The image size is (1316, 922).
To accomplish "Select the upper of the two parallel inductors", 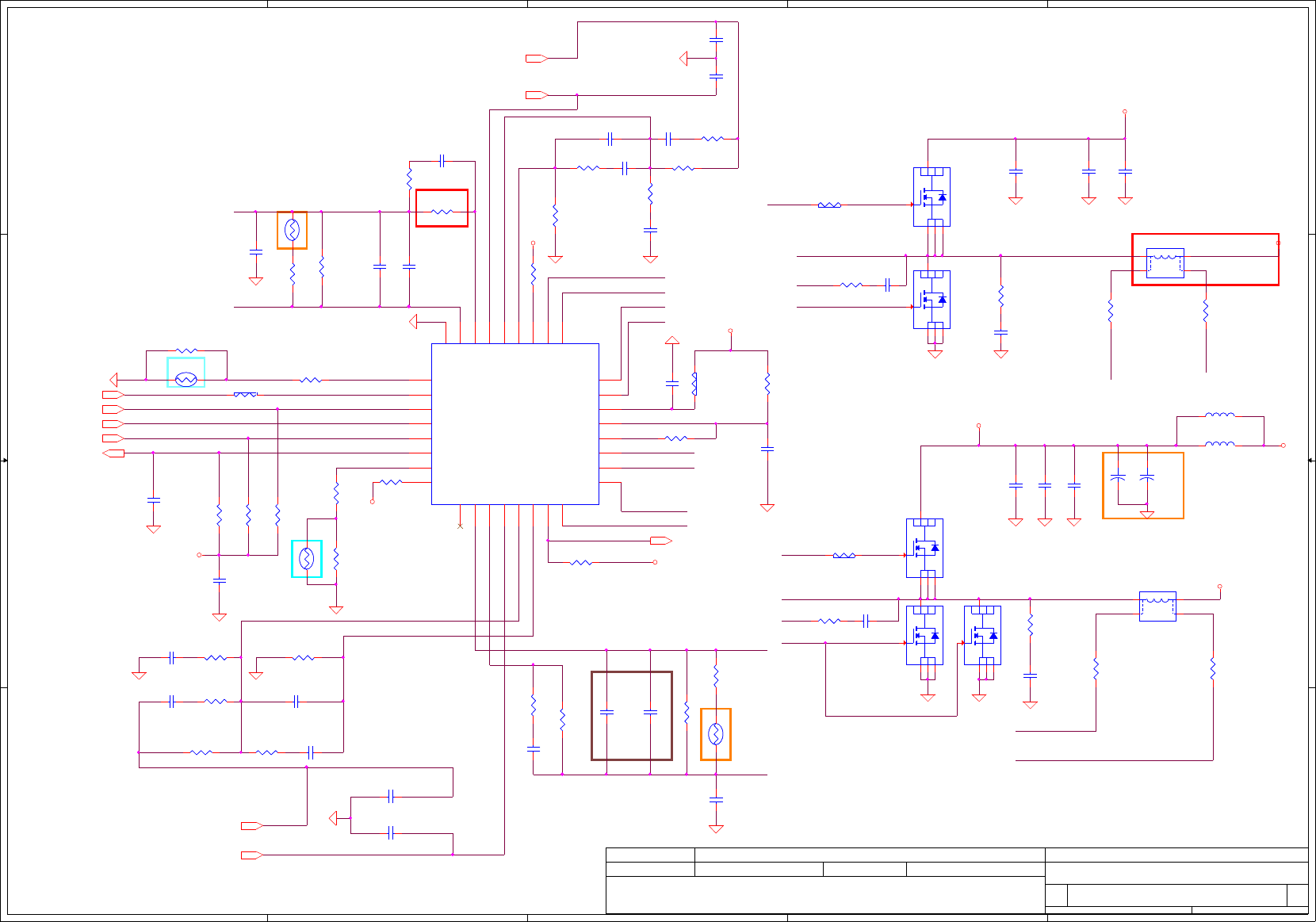I will pos(1219,415).
